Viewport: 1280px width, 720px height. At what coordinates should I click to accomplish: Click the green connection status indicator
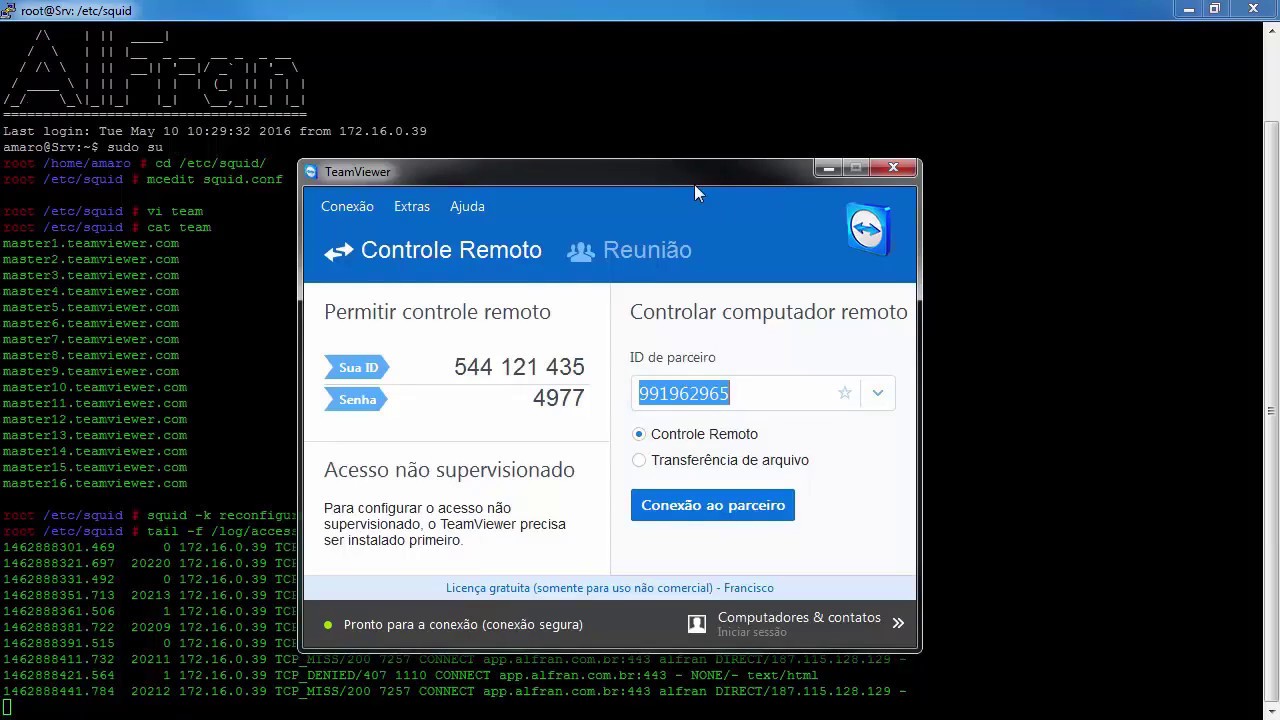click(x=328, y=625)
